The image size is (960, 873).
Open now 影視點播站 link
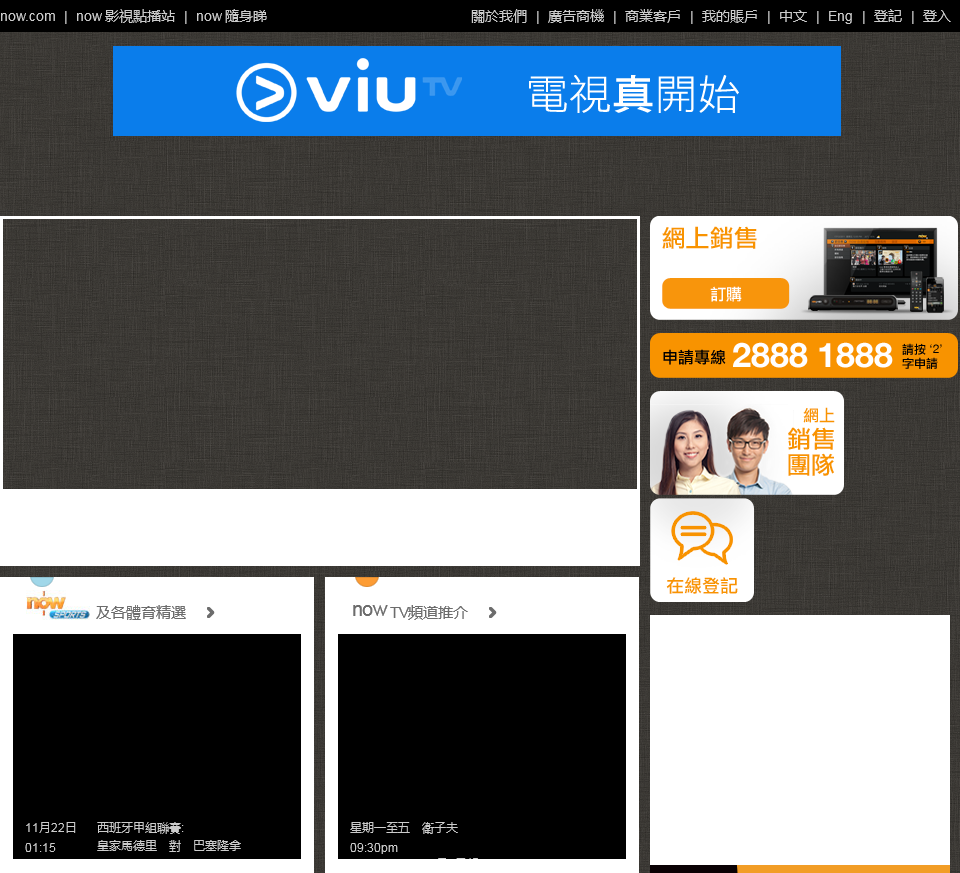tap(126, 16)
